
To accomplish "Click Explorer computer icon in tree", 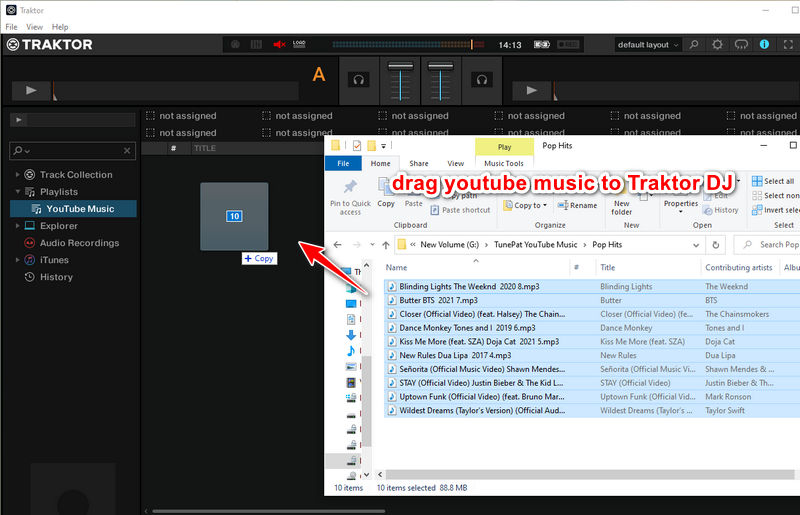I will pos(30,226).
